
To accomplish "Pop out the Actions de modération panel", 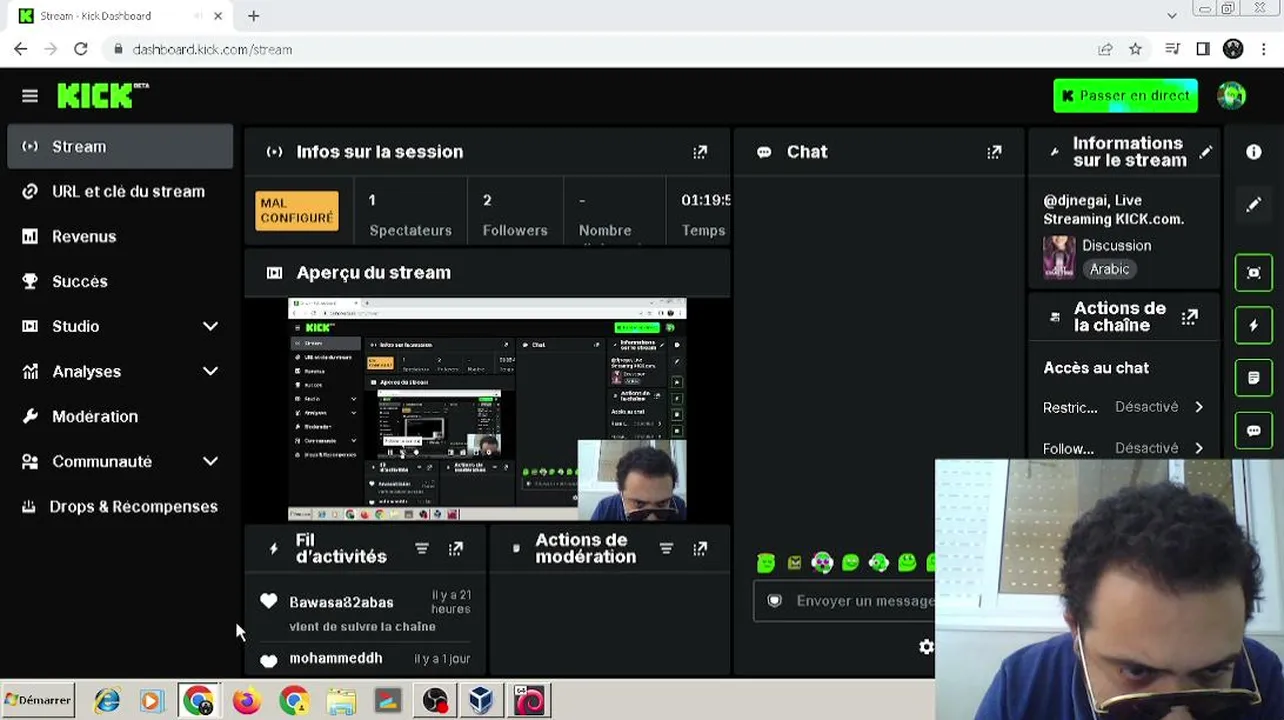I will click(x=700, y=549).
